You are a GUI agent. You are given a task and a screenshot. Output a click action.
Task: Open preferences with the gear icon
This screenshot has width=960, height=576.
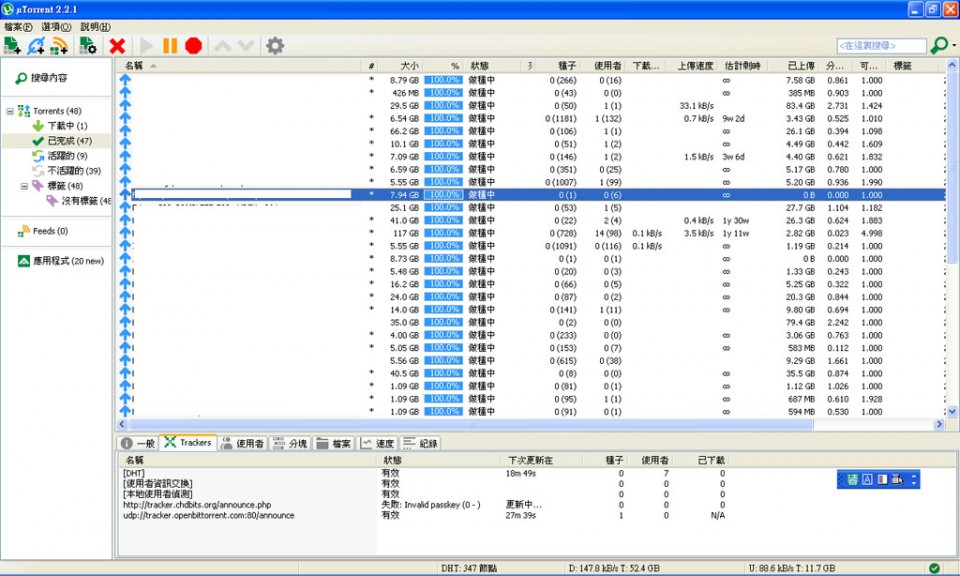(x=275, y=46)
